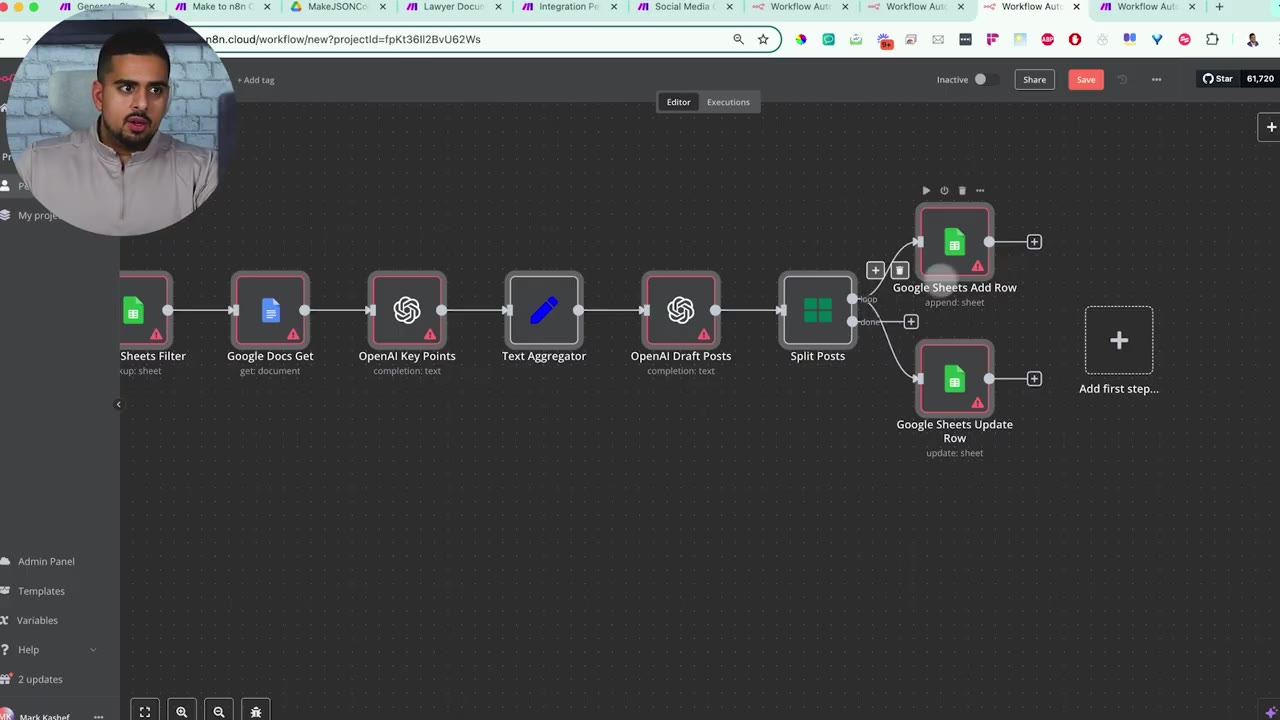Execute the Google Sheets Add Row node

[x=926, y=190]
